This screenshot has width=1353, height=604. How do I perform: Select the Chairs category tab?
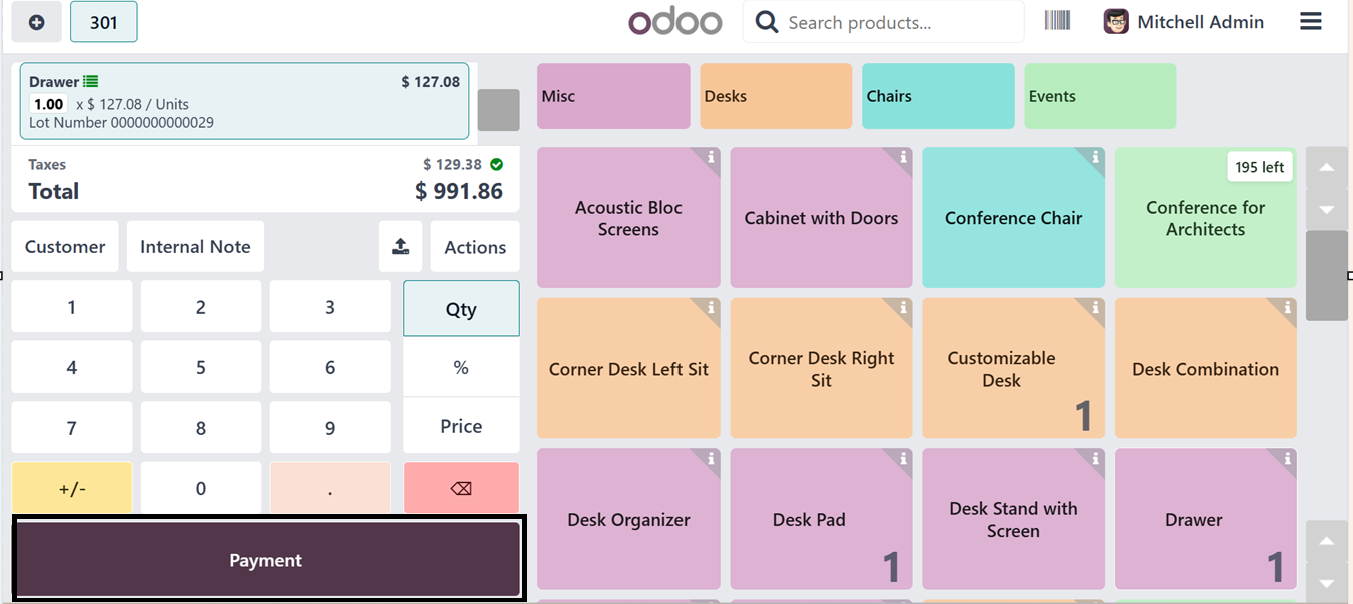[x=938, y=96]
